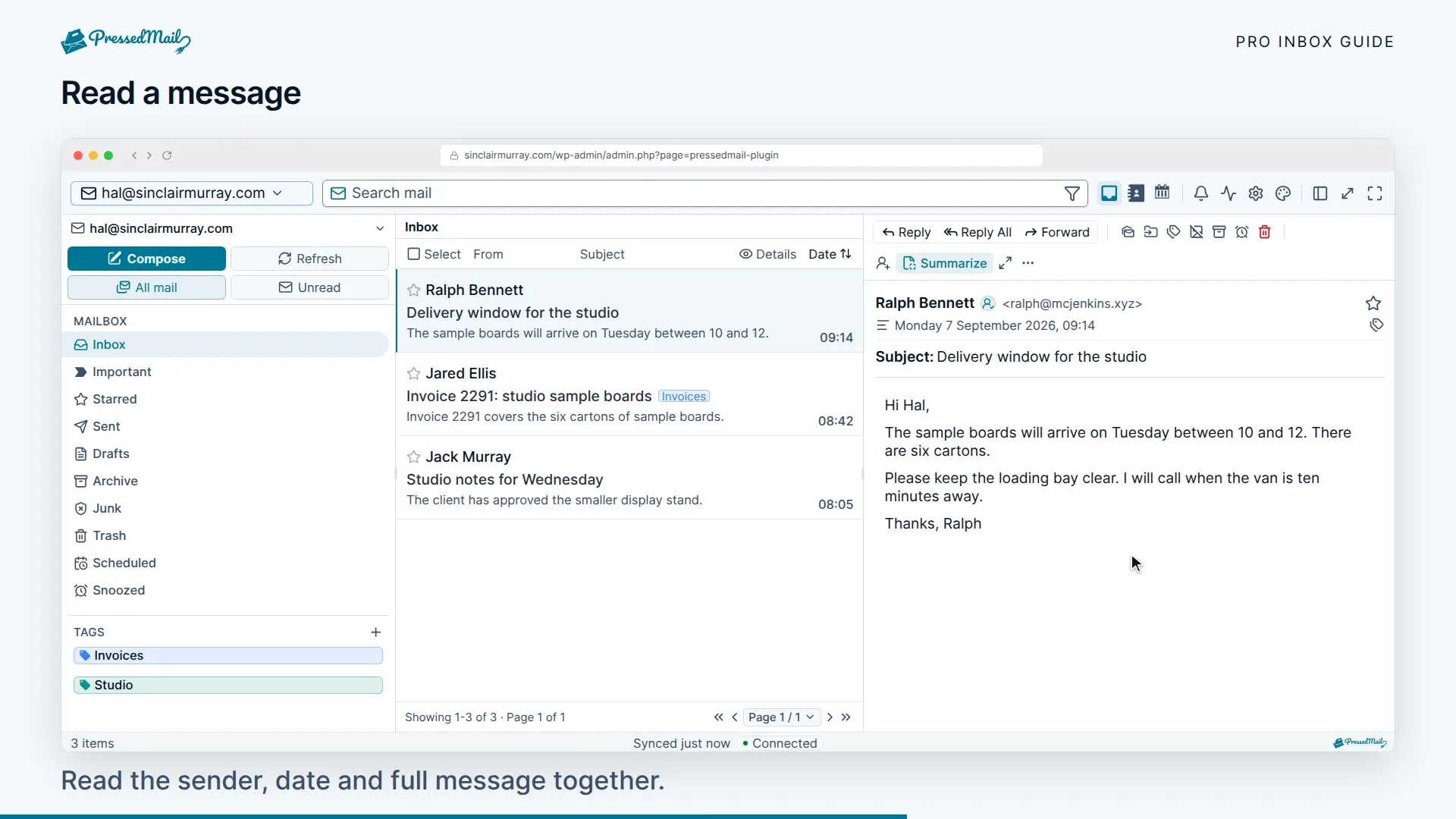This screenshot has width=1456, height=819.
Task: Enter fullscreen with the corner-brackets icon
Action: click(x=1375, y=193)
